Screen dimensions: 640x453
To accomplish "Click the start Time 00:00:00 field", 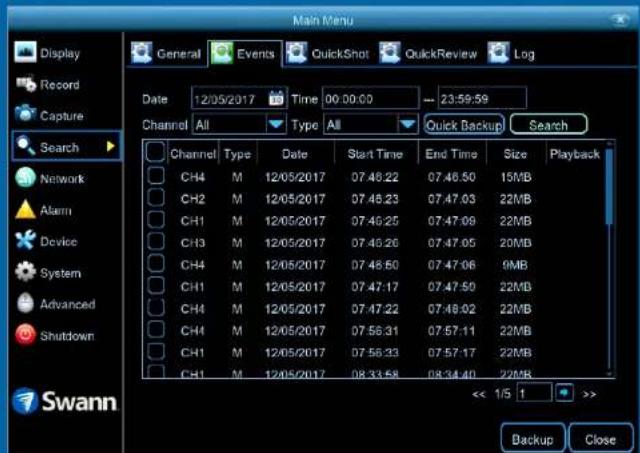I will [x=371, y=98].
